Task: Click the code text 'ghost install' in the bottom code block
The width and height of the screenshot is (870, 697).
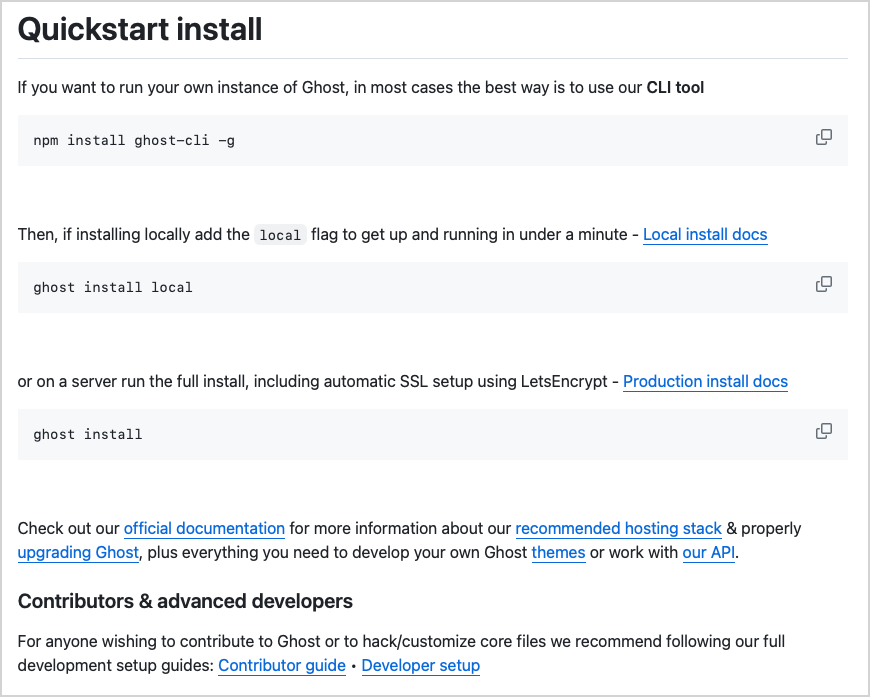Action: 88,435
